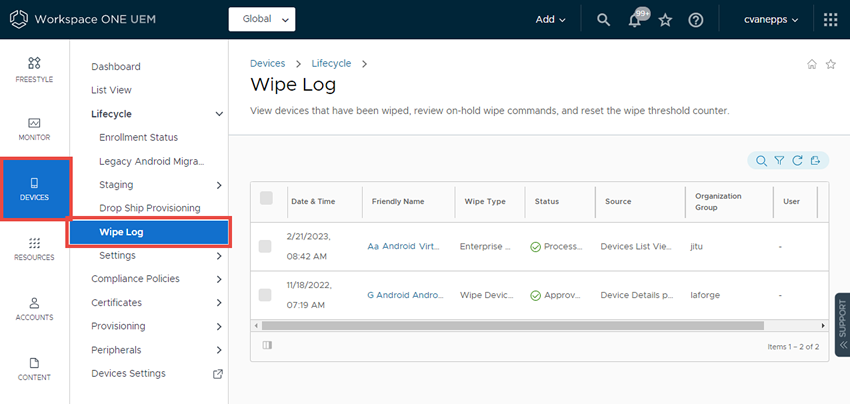Go to home page via house icon
The height and width of the screenshot is (404, 850).
812,64
